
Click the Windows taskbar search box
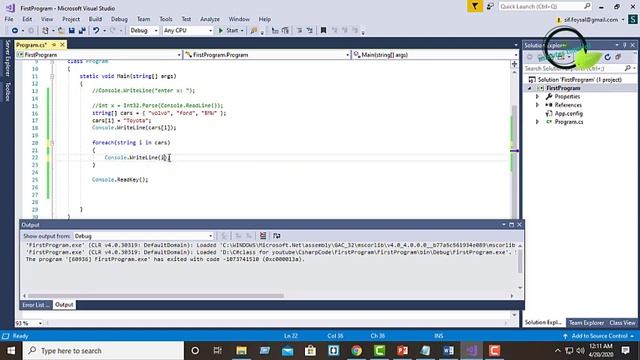click(x=103, y=351)
